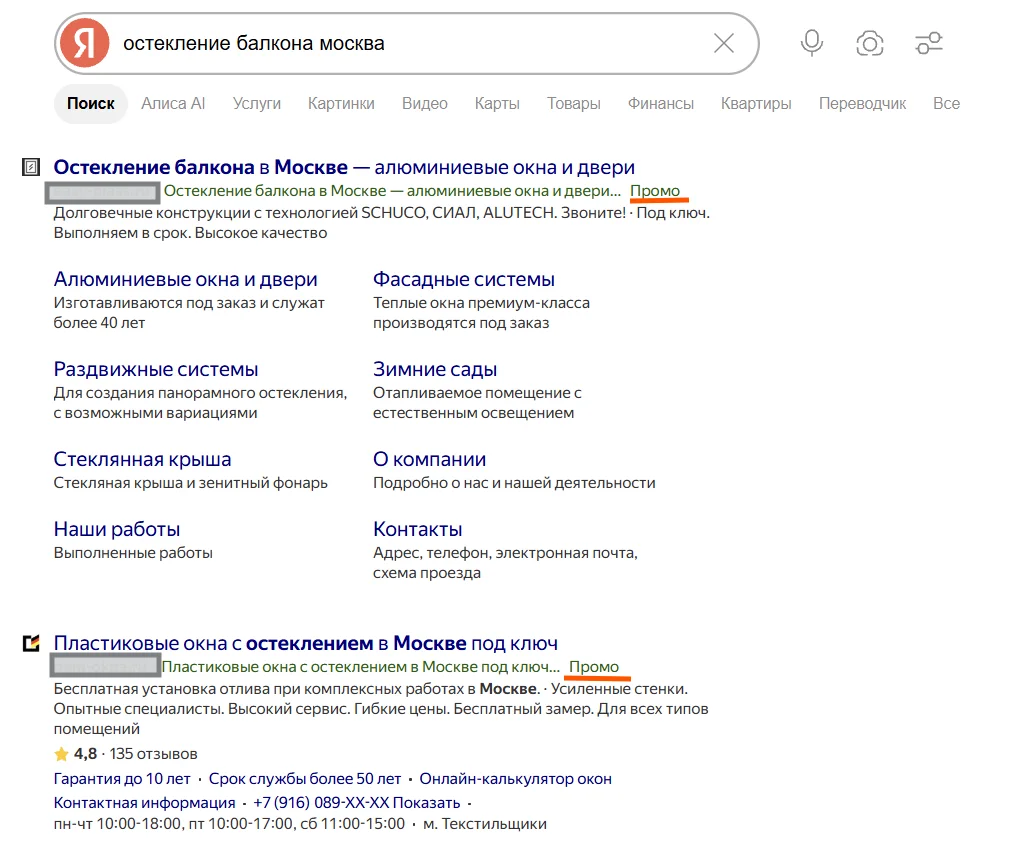Image resolution: width=1013 pixels, height=853 pixels.
Task: Open the Переводчик tab
Action: [862, 103]
